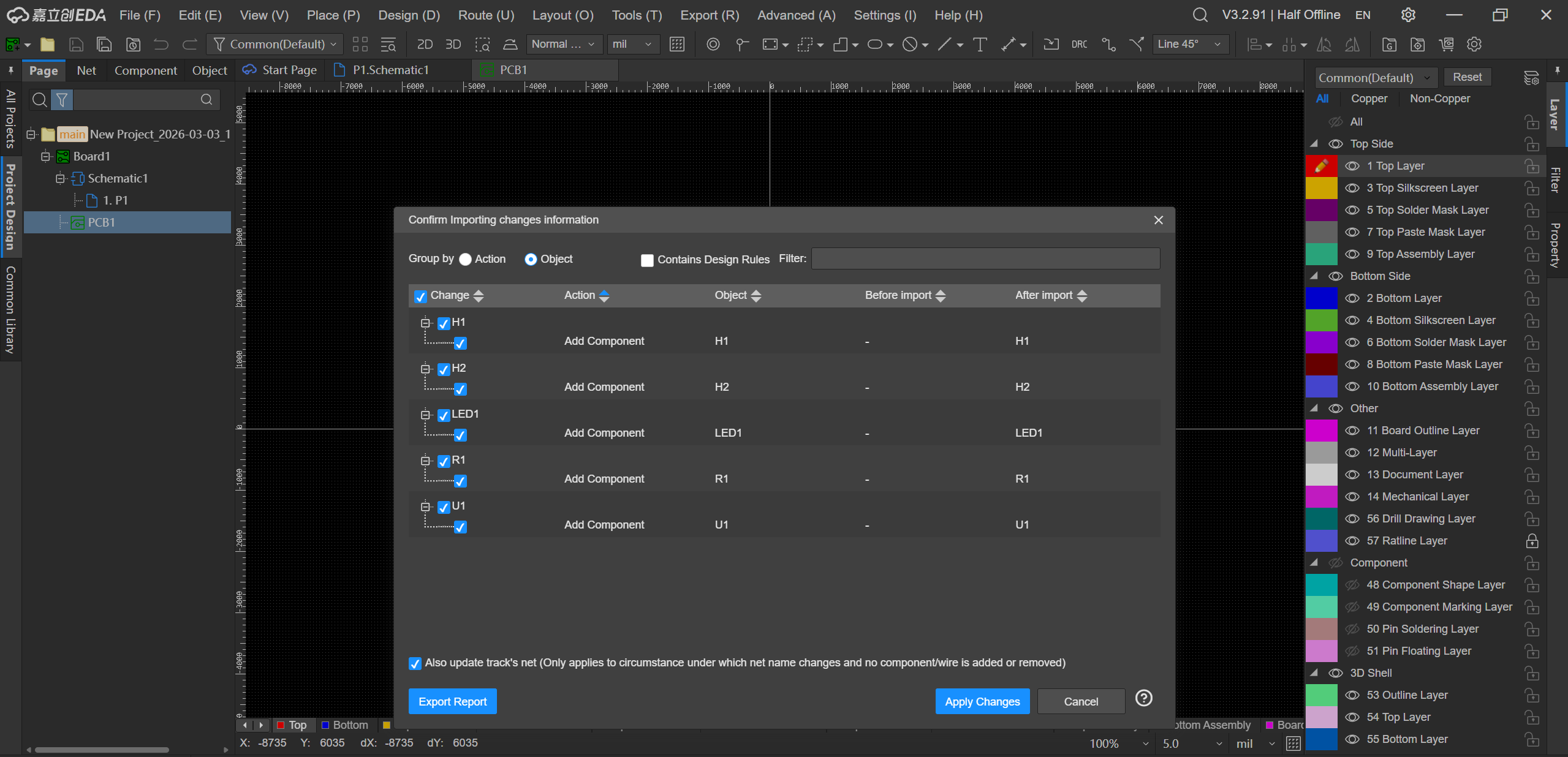Click the undo arrow icon

(161, 44)
